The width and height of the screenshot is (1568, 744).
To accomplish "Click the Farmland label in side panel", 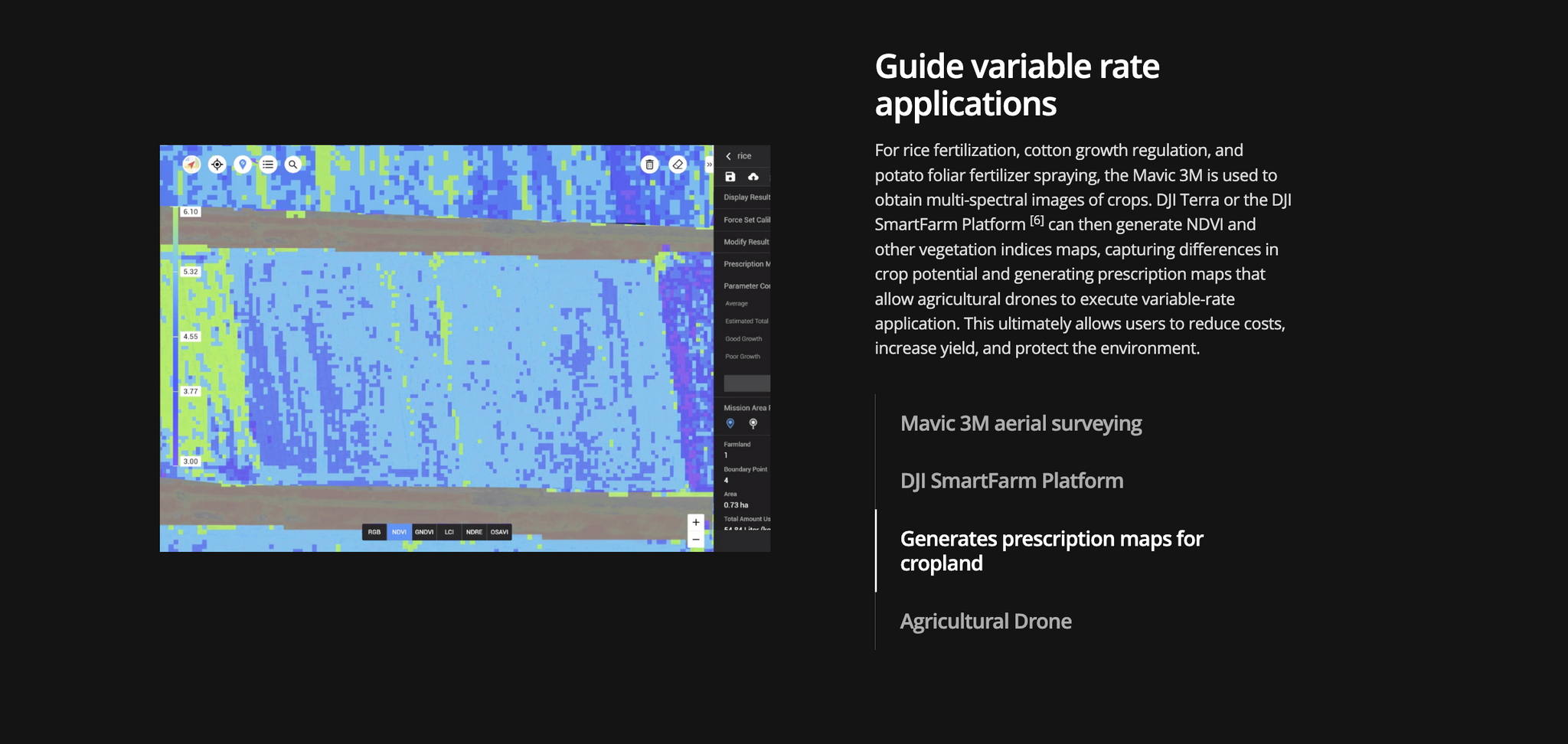I will [x=737, y=444].
